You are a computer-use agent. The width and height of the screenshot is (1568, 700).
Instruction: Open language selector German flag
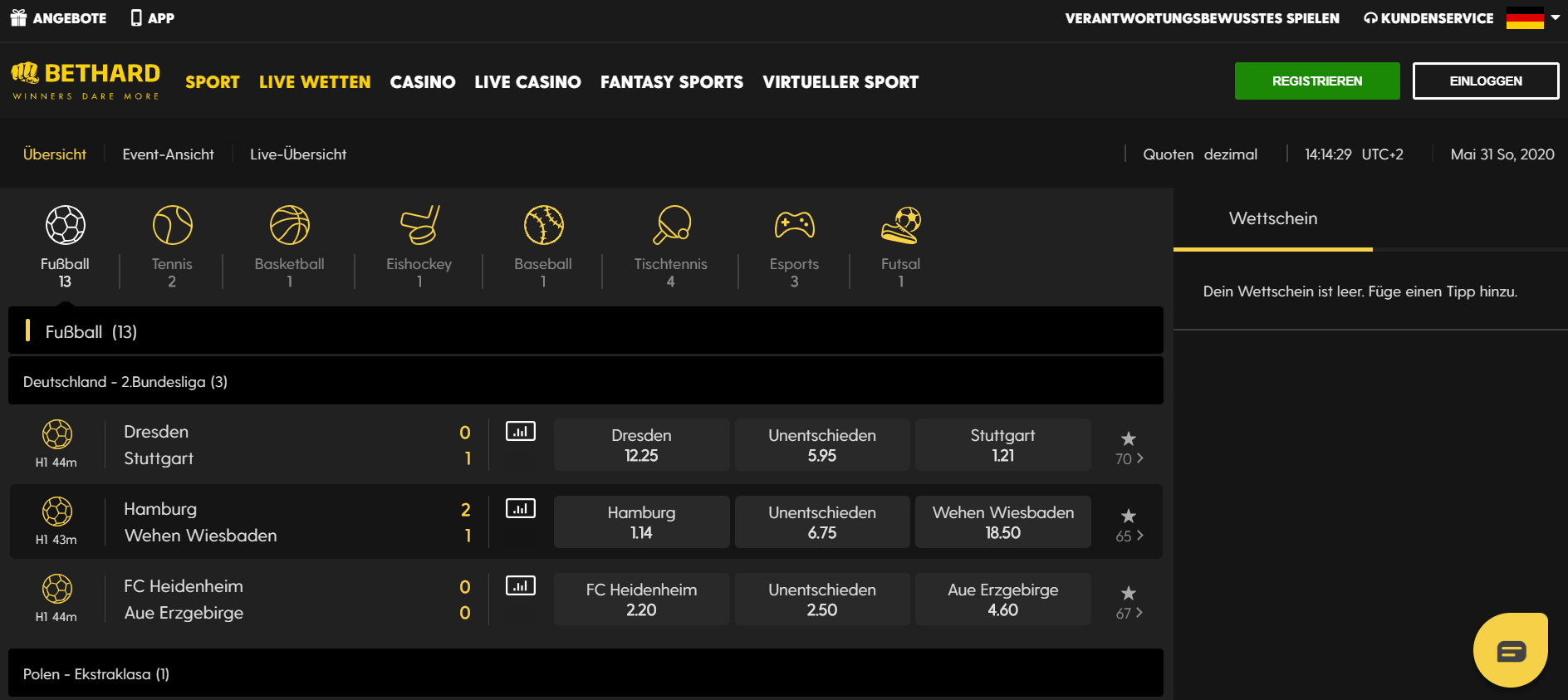(1532, 18)
